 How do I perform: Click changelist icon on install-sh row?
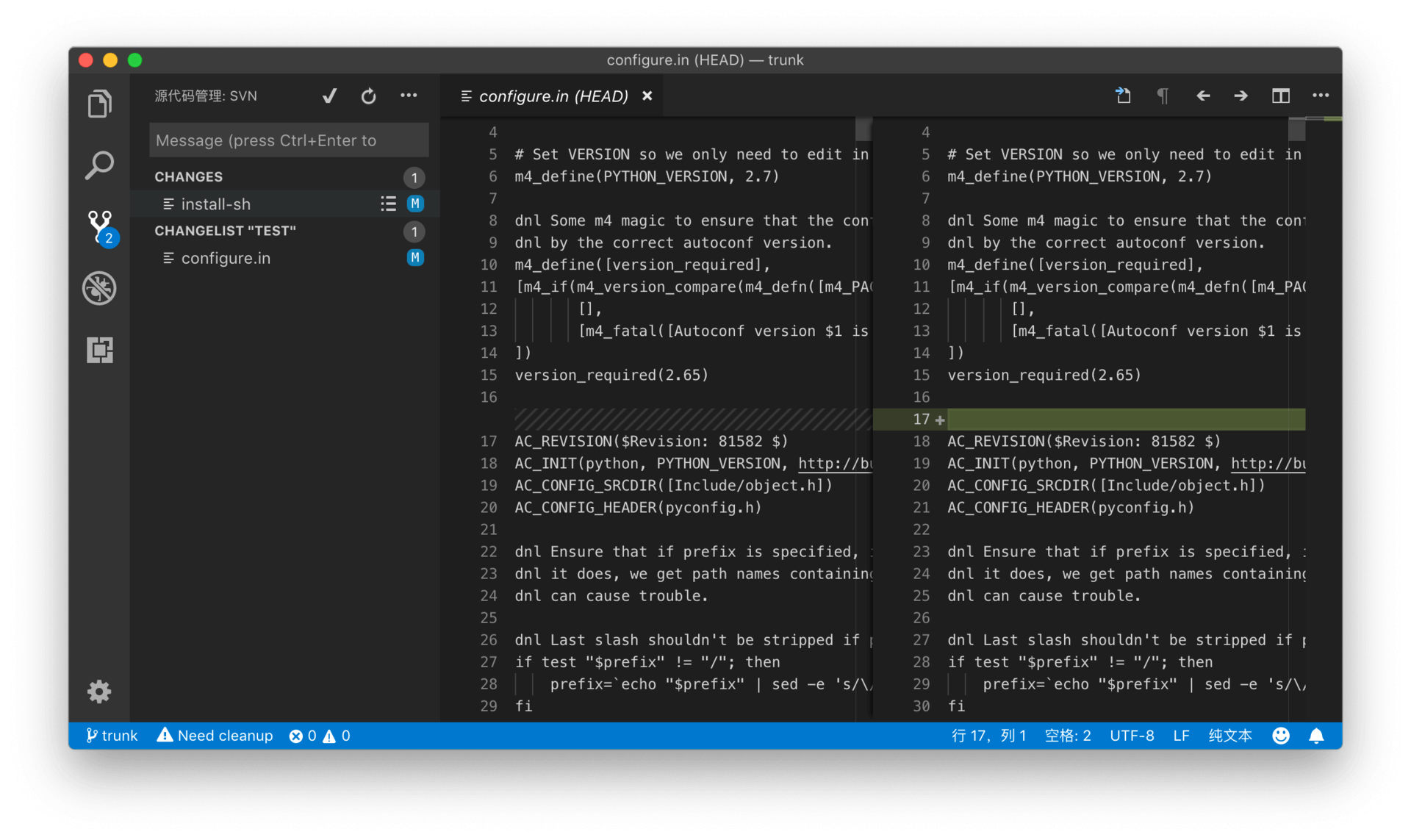388,204
